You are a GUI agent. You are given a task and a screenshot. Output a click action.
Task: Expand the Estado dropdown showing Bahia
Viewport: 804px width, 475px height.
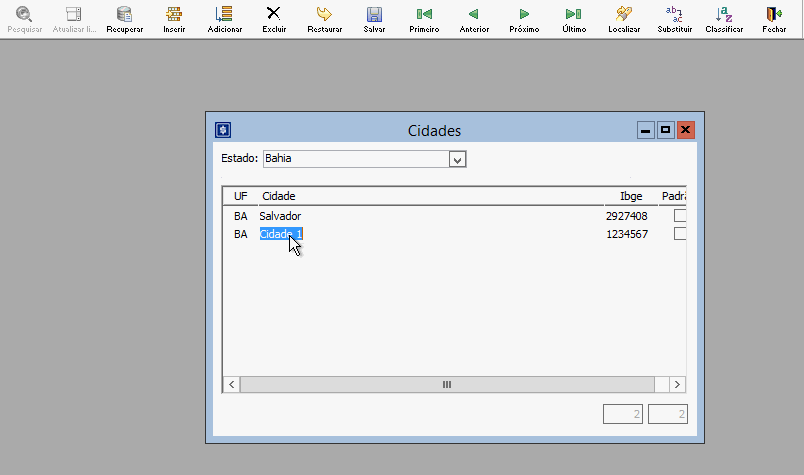pyautogui.click(x=457, y=159)
